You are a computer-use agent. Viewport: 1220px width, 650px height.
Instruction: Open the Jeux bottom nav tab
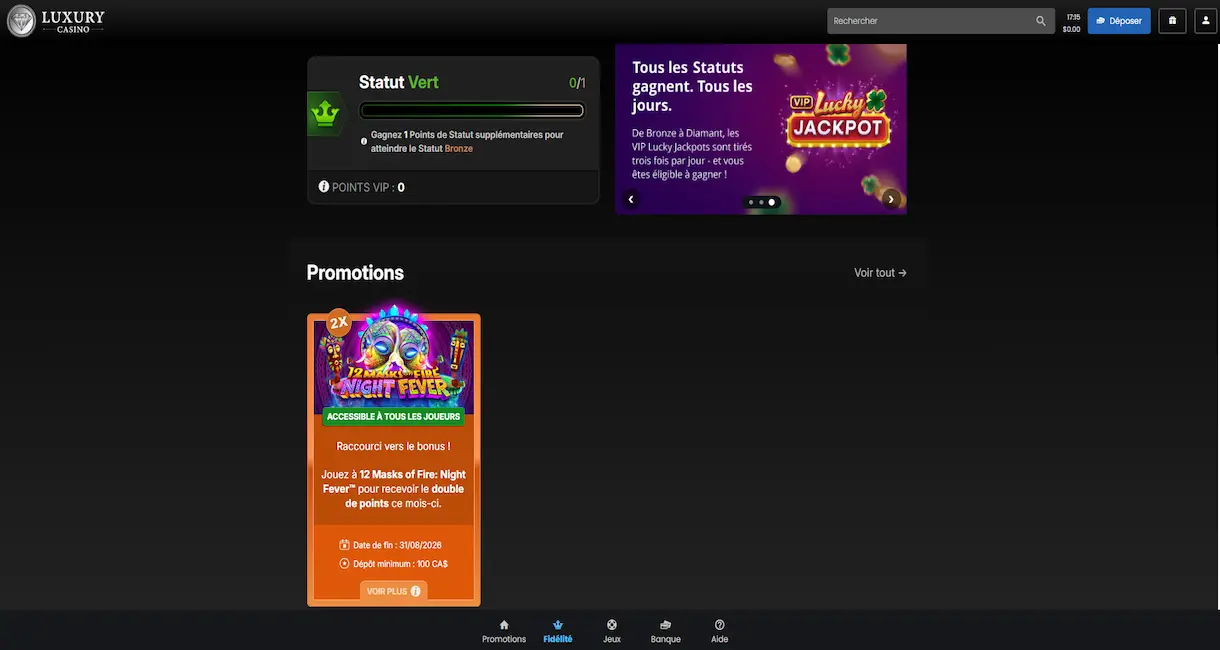click(x=612, y=631)
